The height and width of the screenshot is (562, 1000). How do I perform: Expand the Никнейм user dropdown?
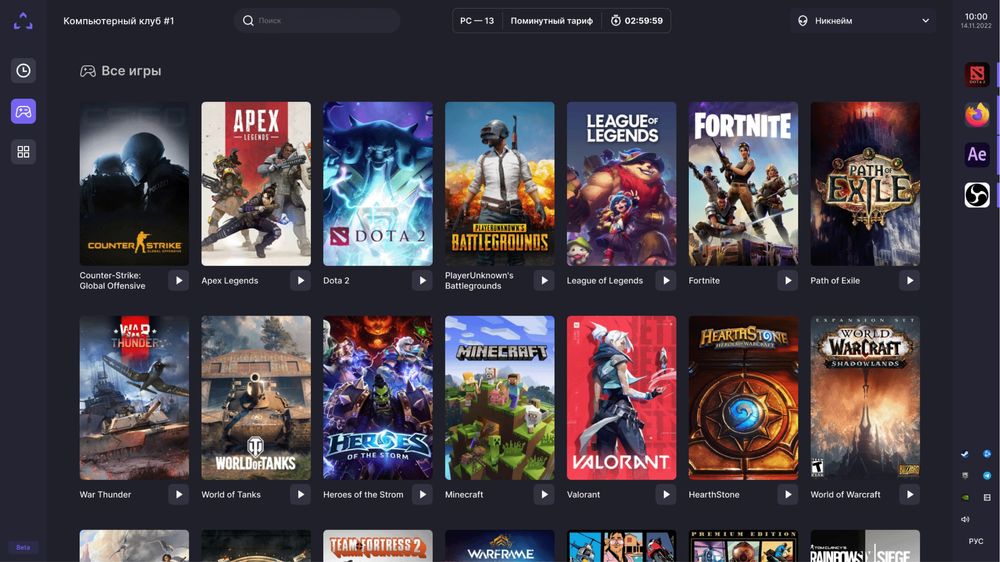[863, 21]
